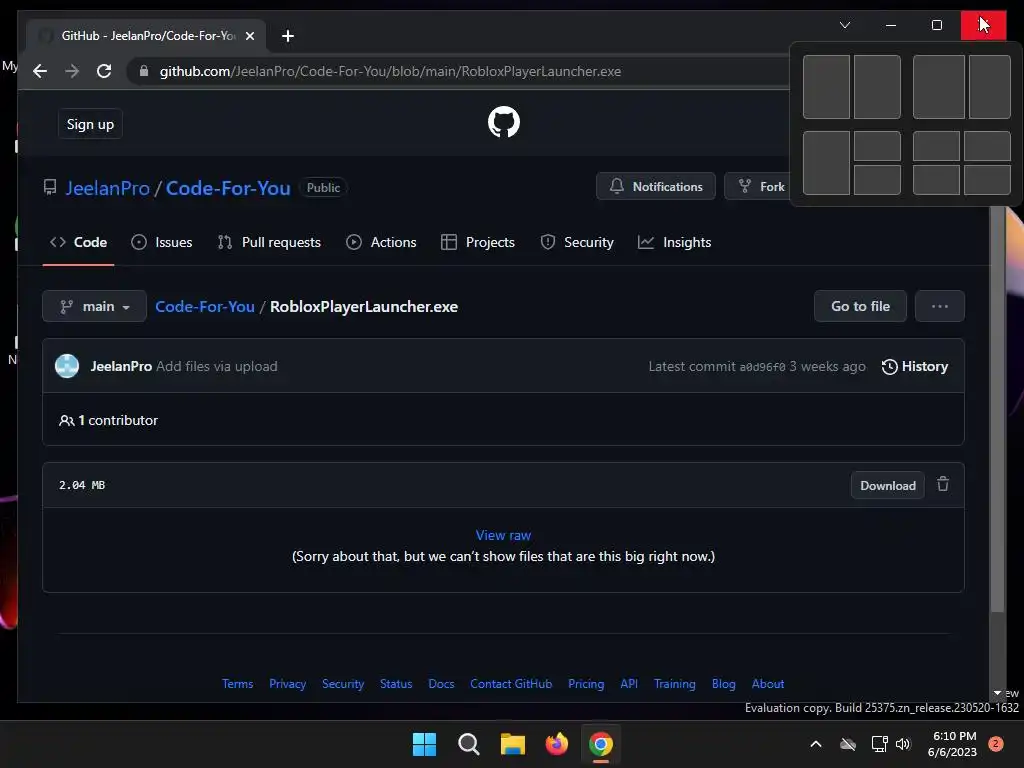The image size is (1024, 768).
Task: Click the scrollbar down arrow
Action: [x=997, y=693]
